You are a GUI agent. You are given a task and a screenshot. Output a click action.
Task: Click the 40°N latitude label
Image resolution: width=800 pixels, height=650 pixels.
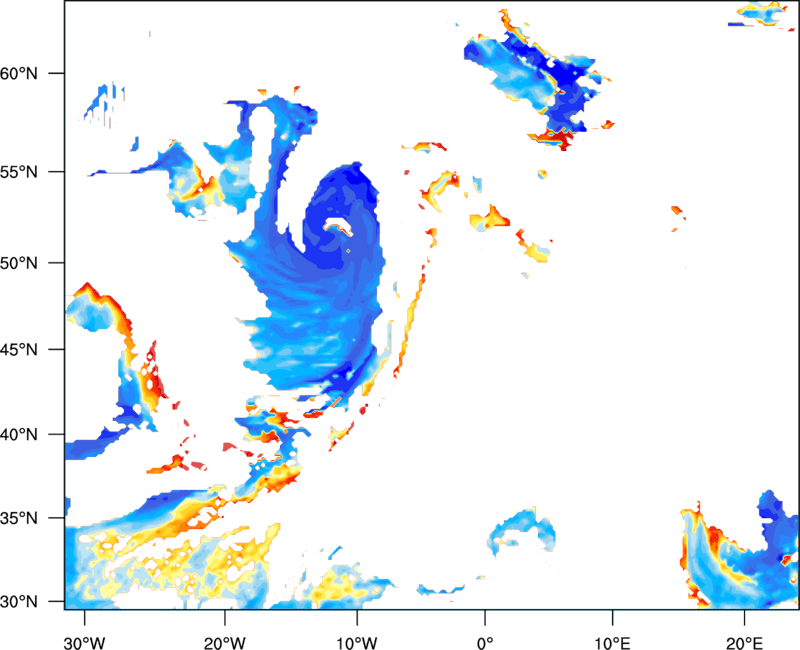point(19,435)
